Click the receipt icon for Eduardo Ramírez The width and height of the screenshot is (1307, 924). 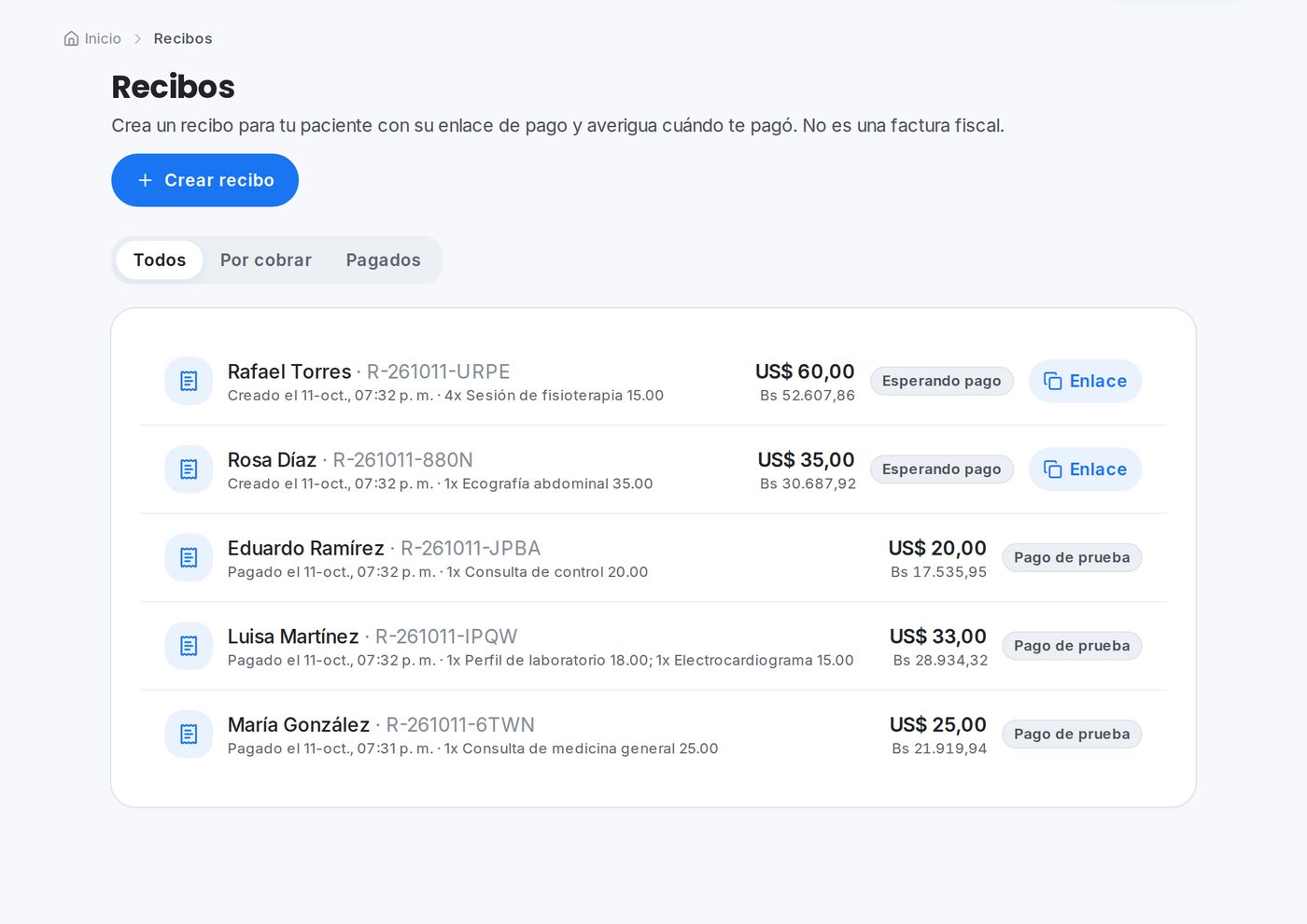189,557
